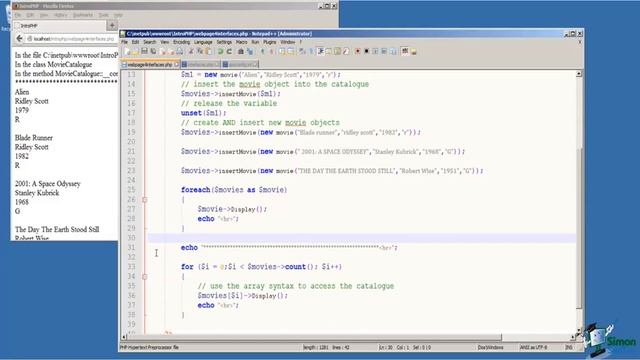Image resolution: width=640 pixels, height=360 pixels.
Task: Click the Zoom In toolbar icon
Action: coord(262,51)
